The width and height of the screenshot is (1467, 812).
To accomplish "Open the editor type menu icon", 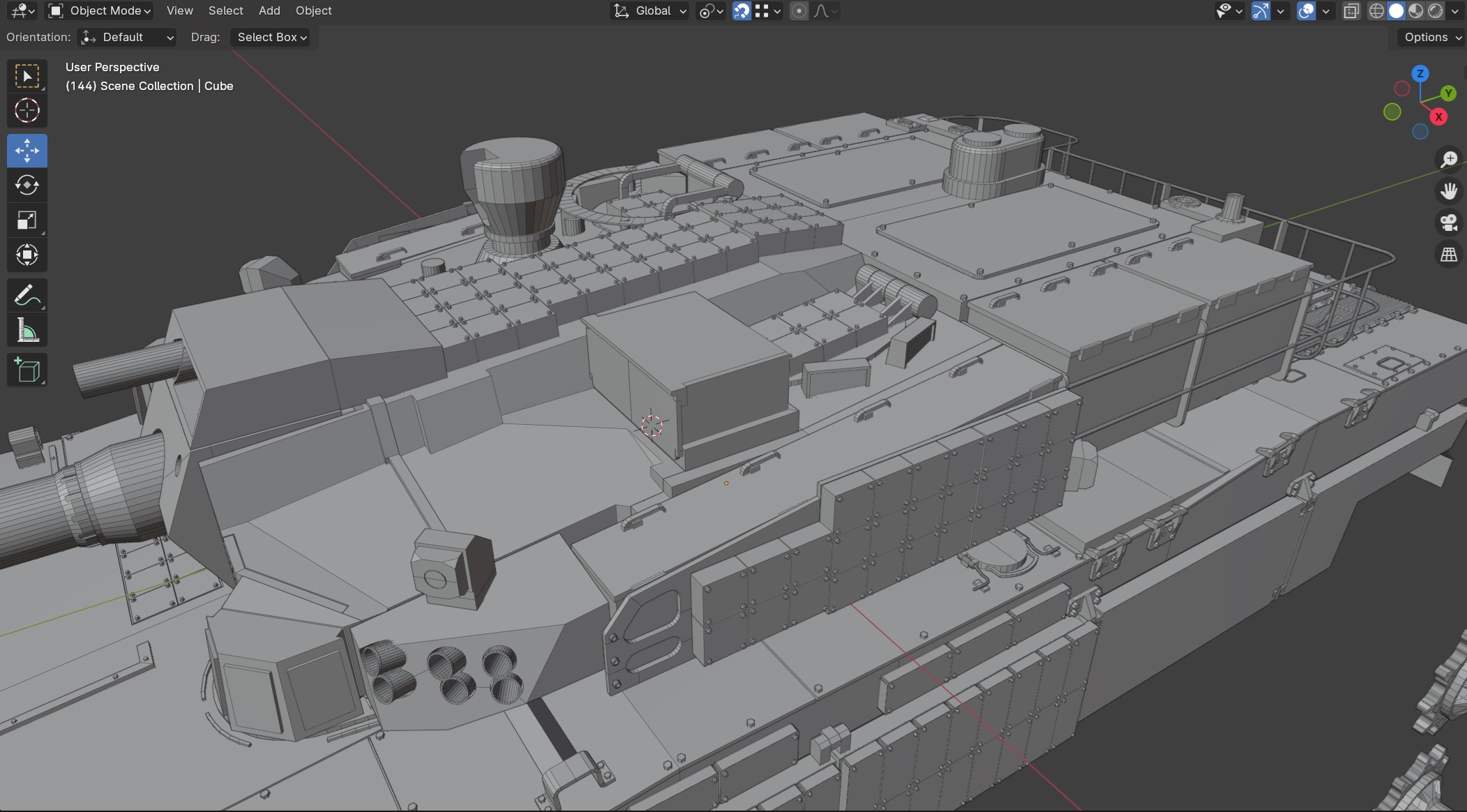I will (x=23, y=10).
